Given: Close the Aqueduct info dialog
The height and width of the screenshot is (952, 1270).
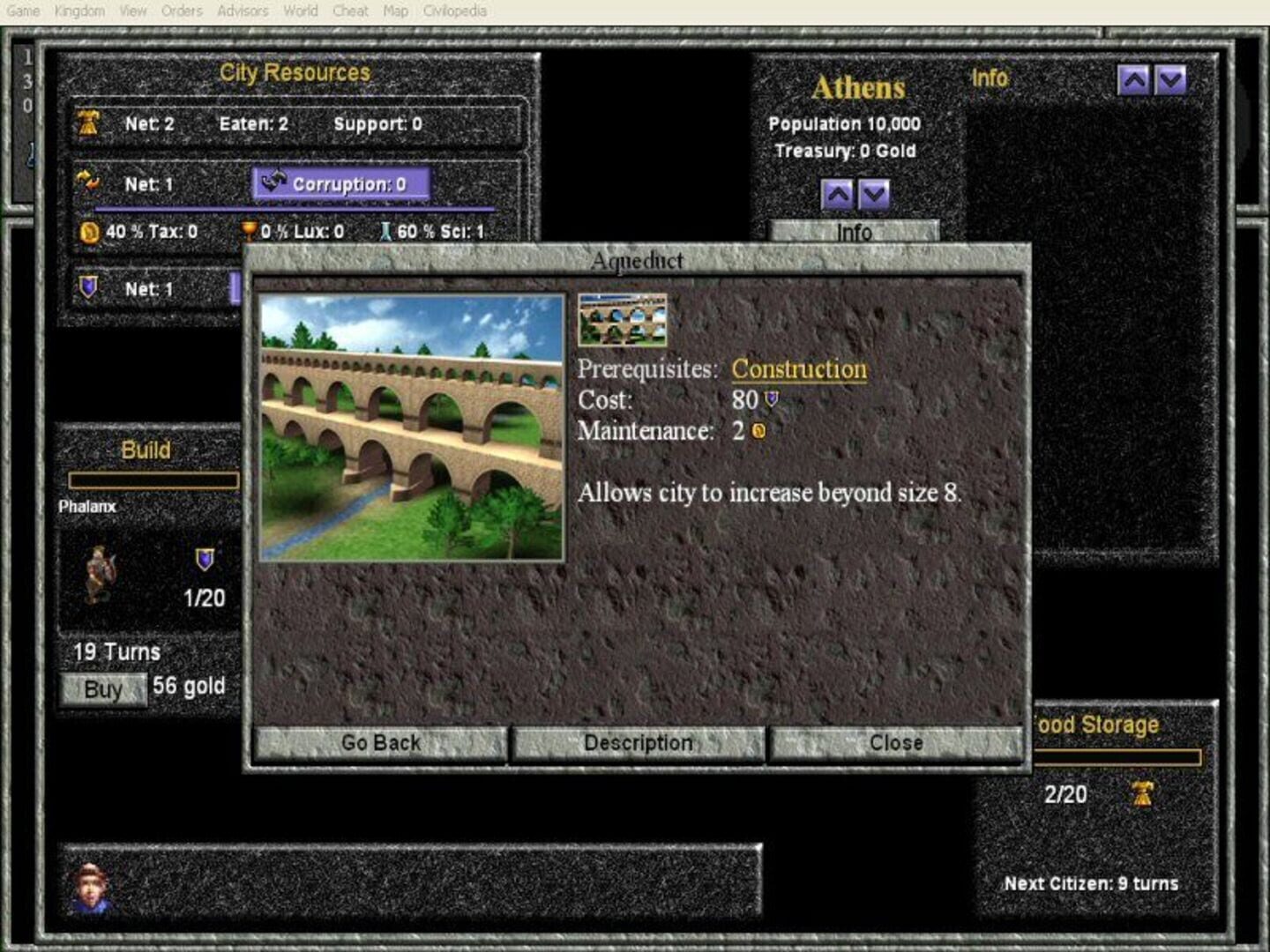Looking at the screenshot, I should [x=896, y=742].
